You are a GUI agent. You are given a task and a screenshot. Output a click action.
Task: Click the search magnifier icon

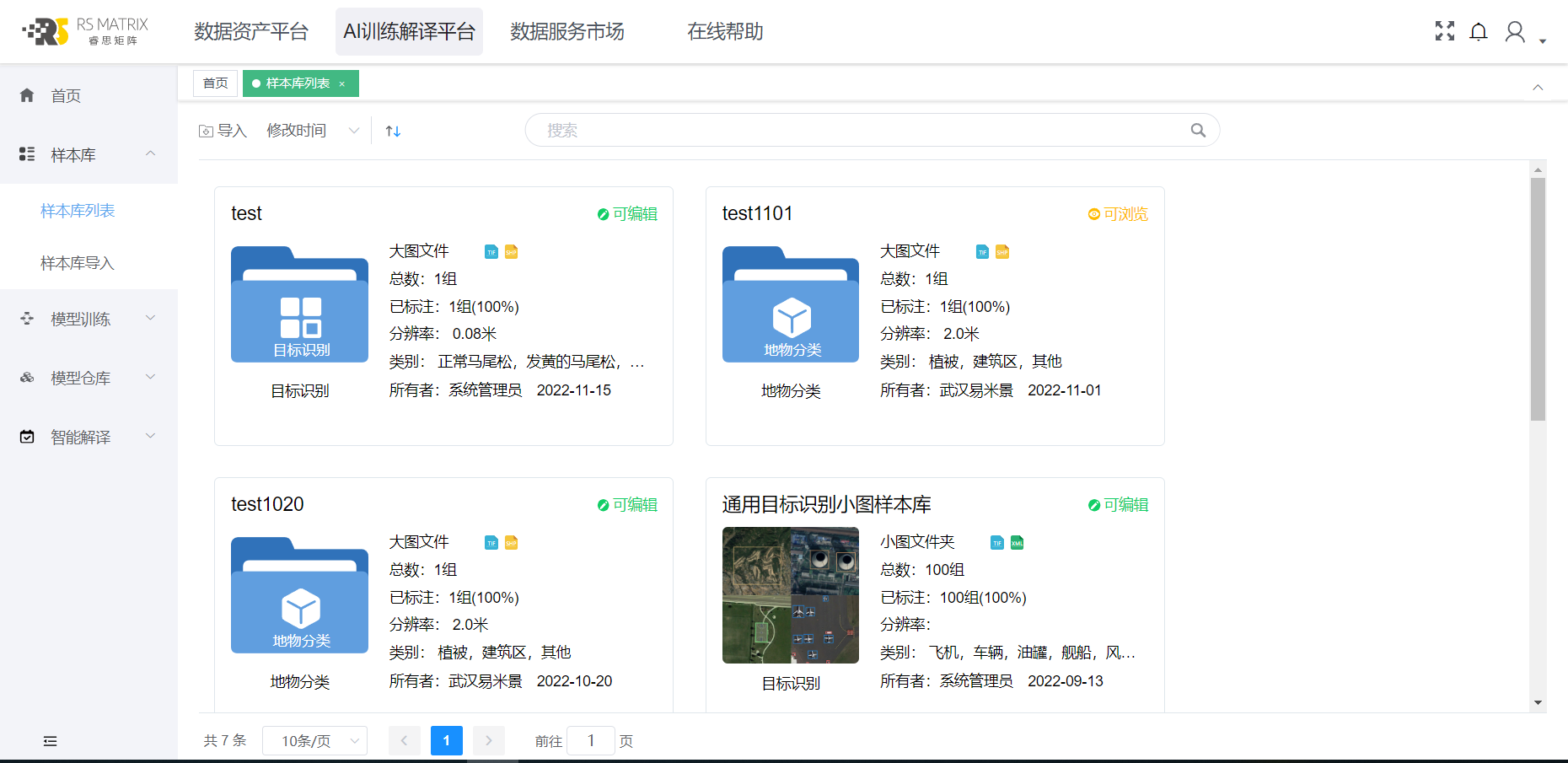click(x=1197, y=131)
